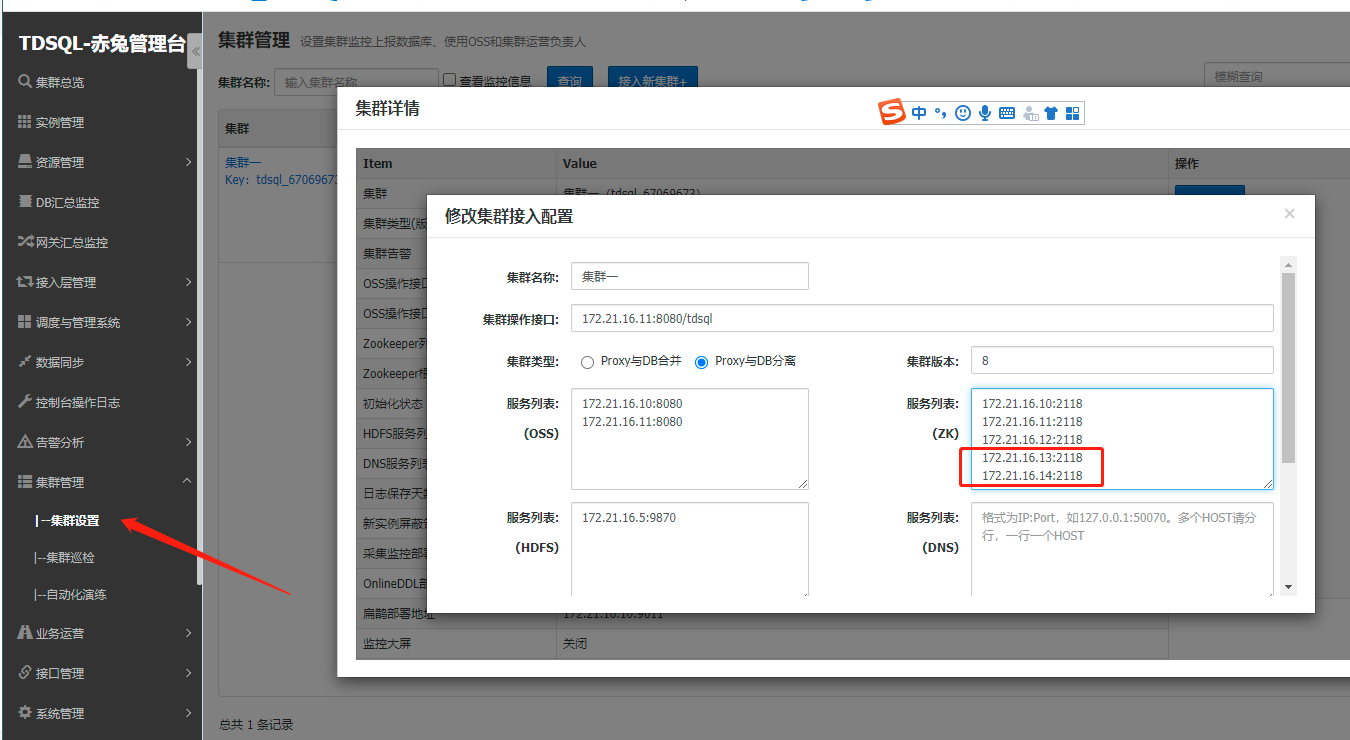The height and width of the screenshot is (740, 1350).
Task: Click the dialog's vertical scrollbar down arrow
Action: pyautogui.click(x=1289, y=587)
